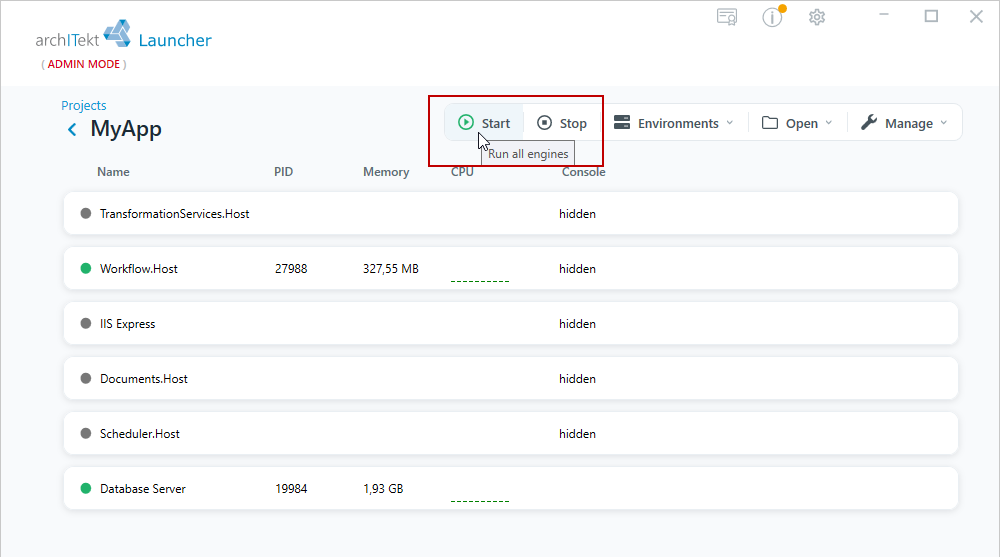Click the gray status dot of TransformationServices.Host
Viewport: 1000px width, 557px height.
click(x=85, y=213)
